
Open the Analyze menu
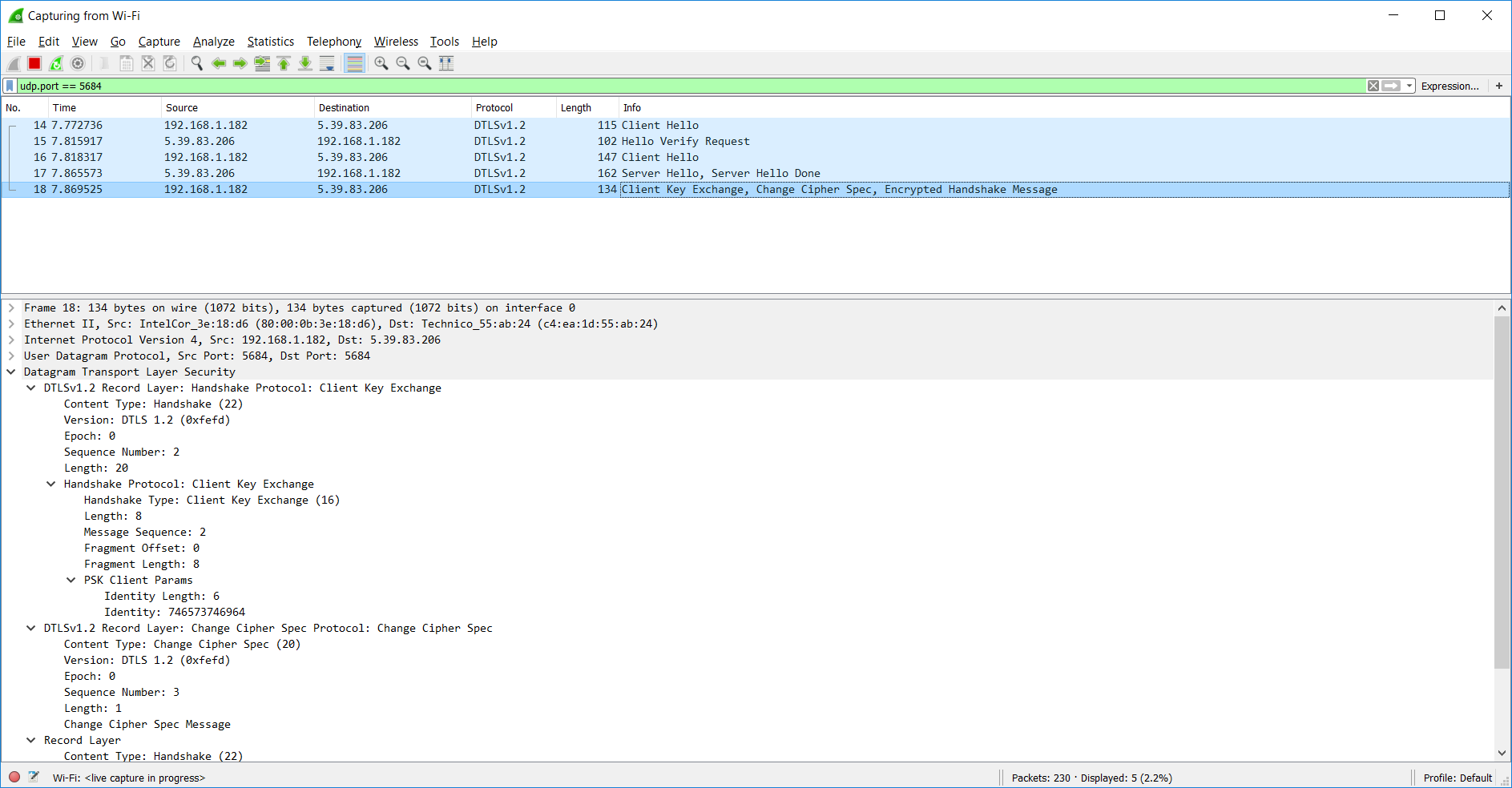coord(213,42)
